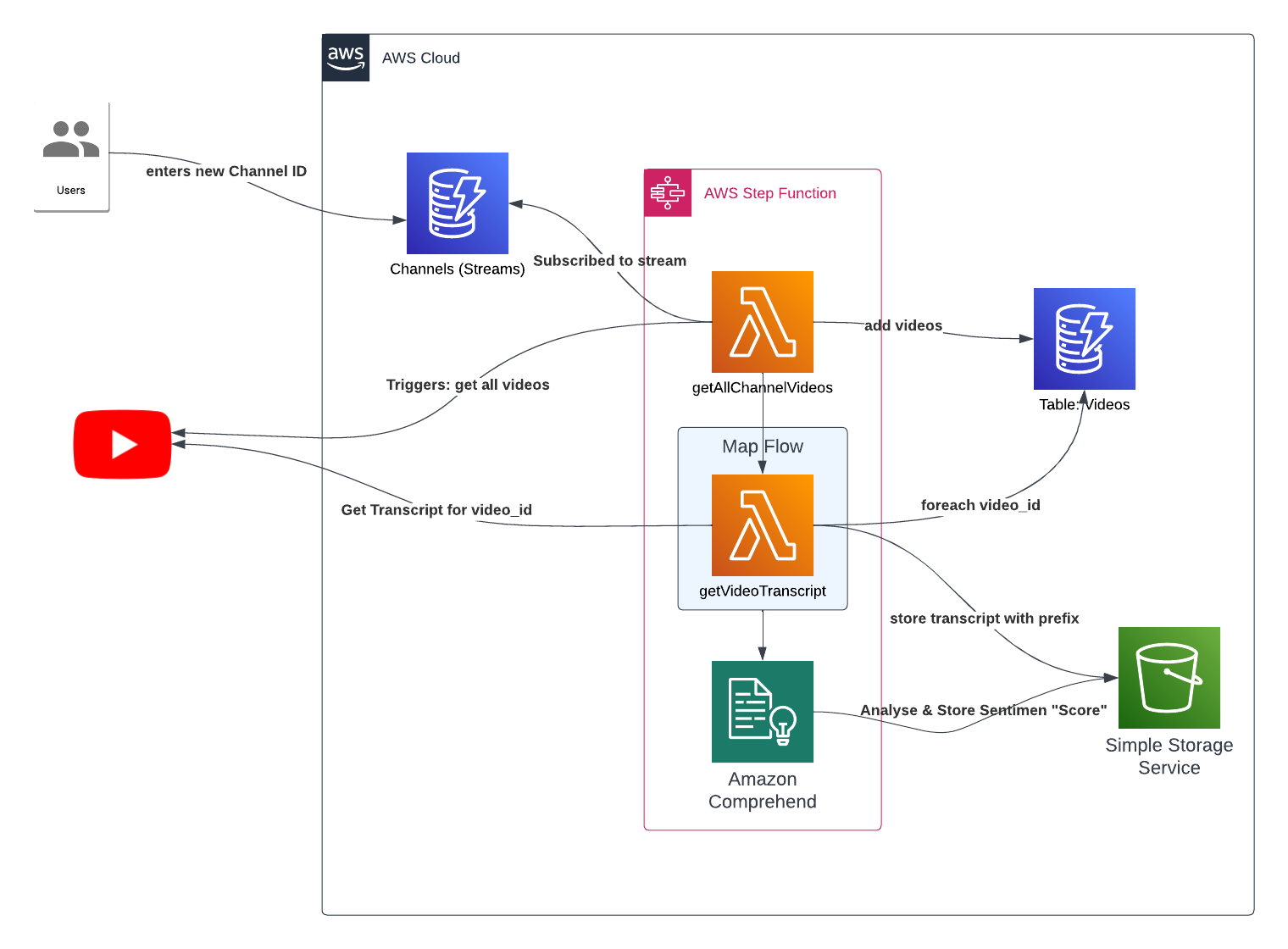Image resolution: width=1288 pixels, height=949 pixels.
Task: Click the 'store transcript with prefix' label
Action: (984, 619)
